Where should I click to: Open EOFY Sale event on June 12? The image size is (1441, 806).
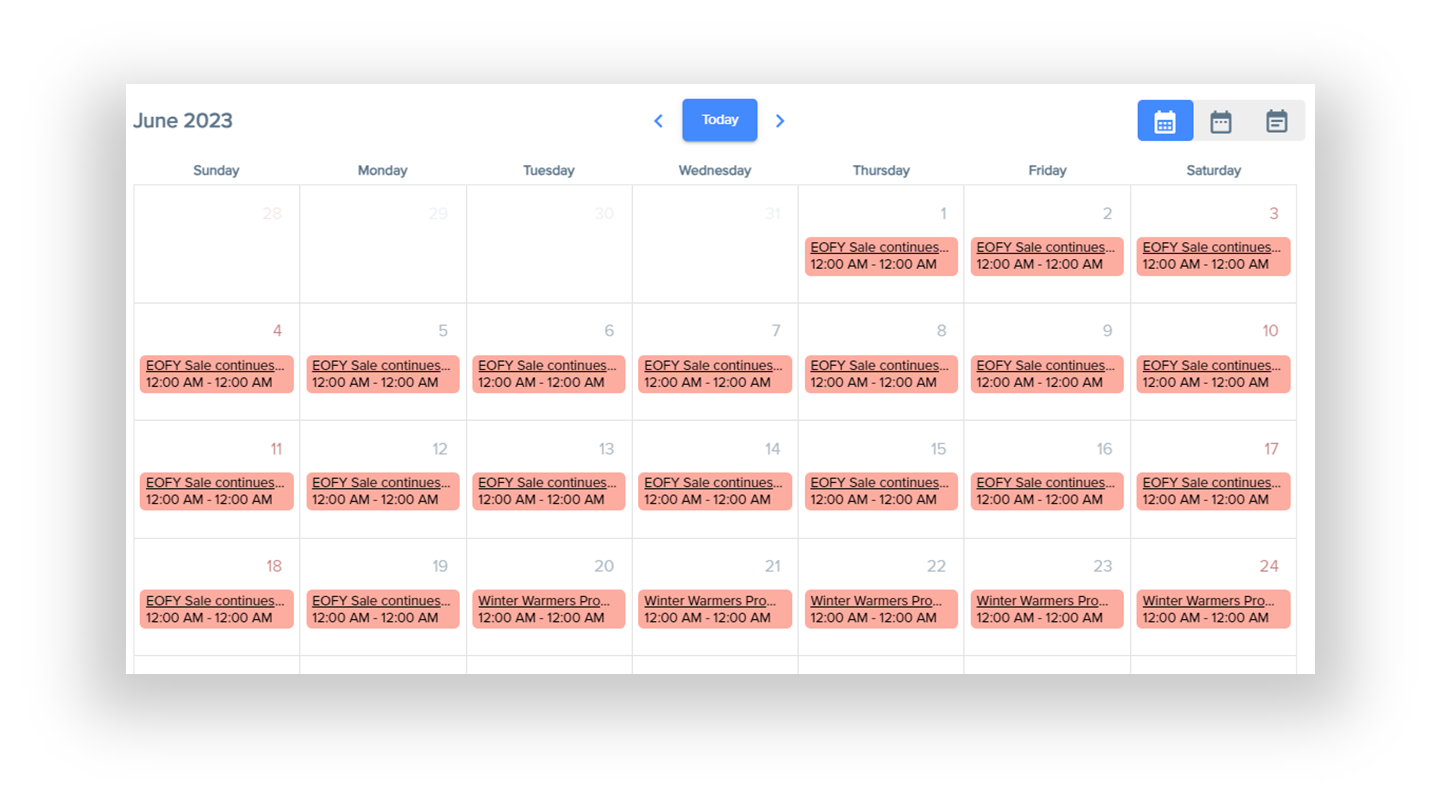(382, 491)
